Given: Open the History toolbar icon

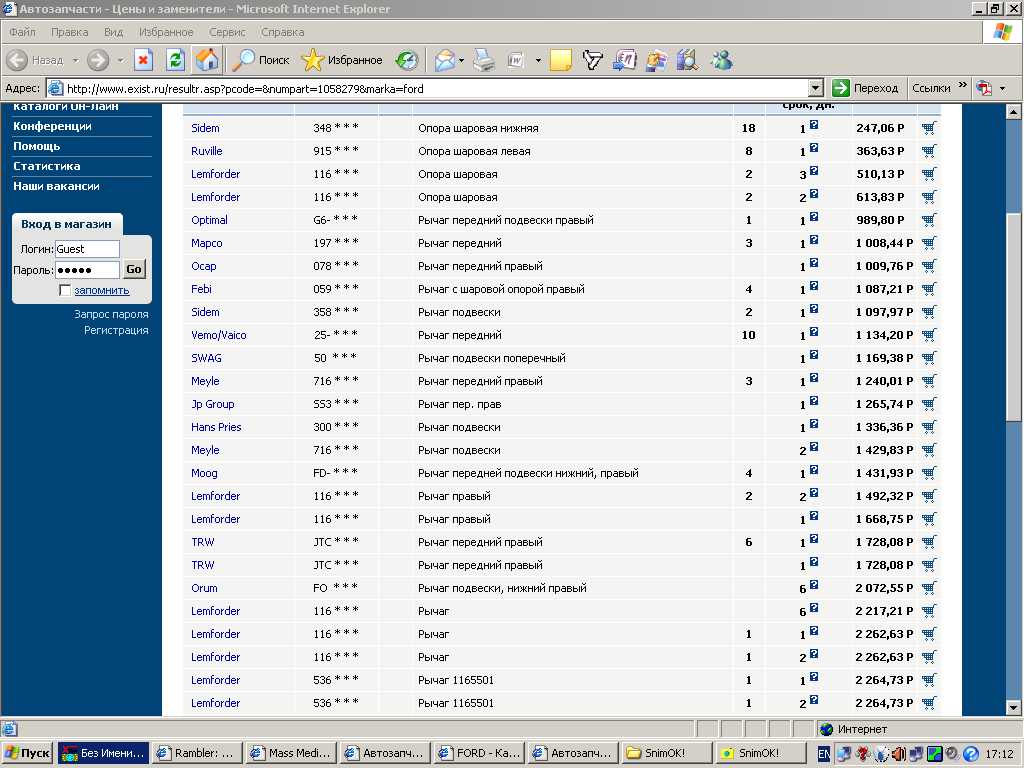Looking at the screenshot, I should tap(406, 60).
